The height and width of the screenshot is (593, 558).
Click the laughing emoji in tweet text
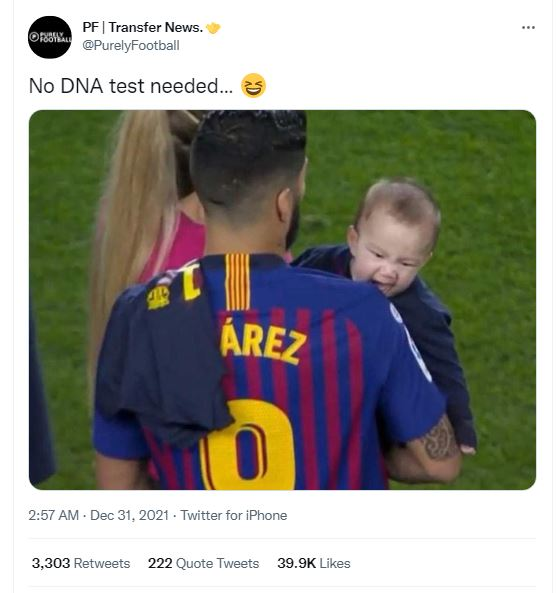[x=253, y=85]
